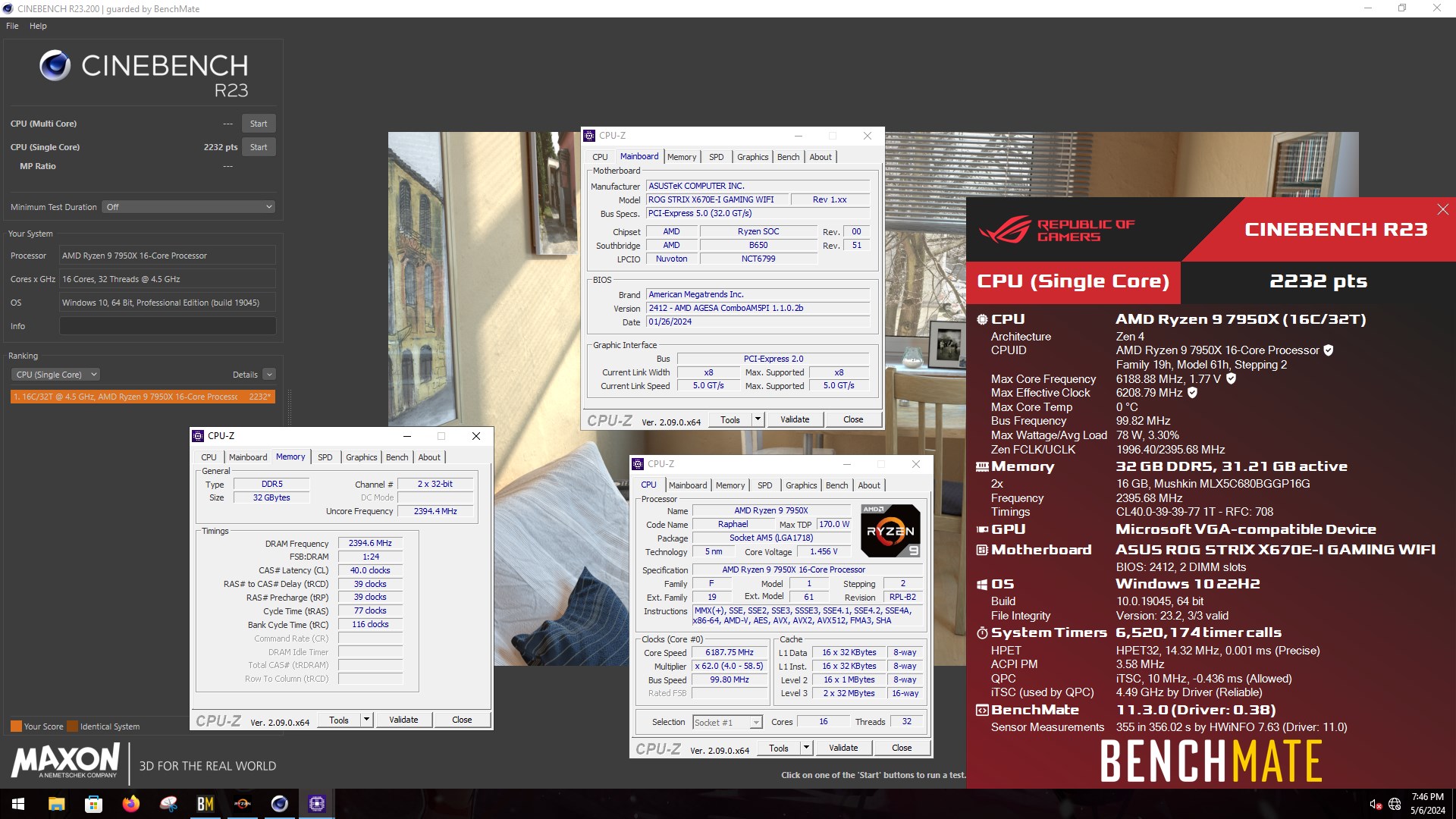Click the CPUID verified shield icon
1456x819 pixels.
[1329, 350]
